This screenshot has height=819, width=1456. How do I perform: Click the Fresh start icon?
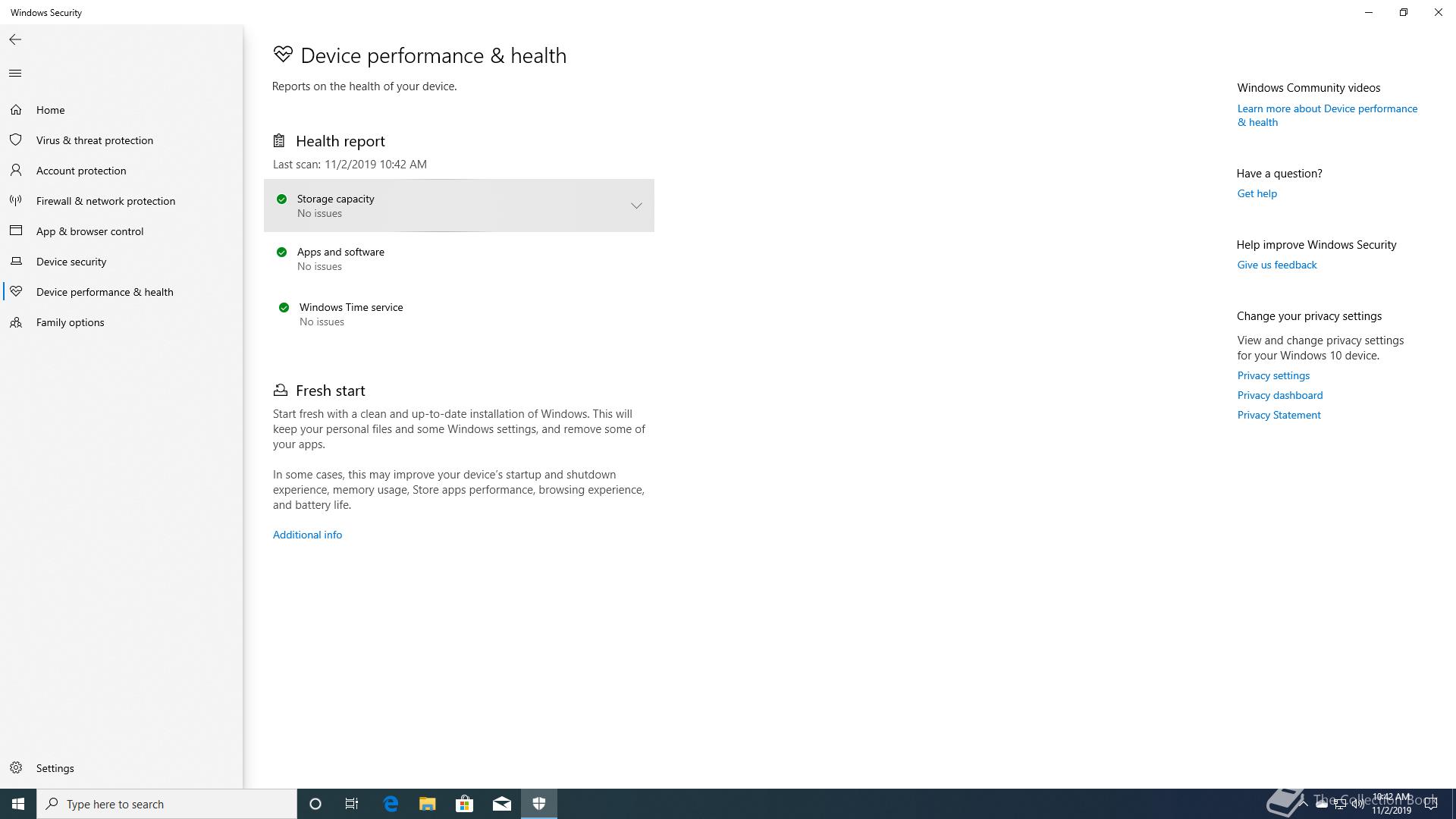tap(280, 391)
